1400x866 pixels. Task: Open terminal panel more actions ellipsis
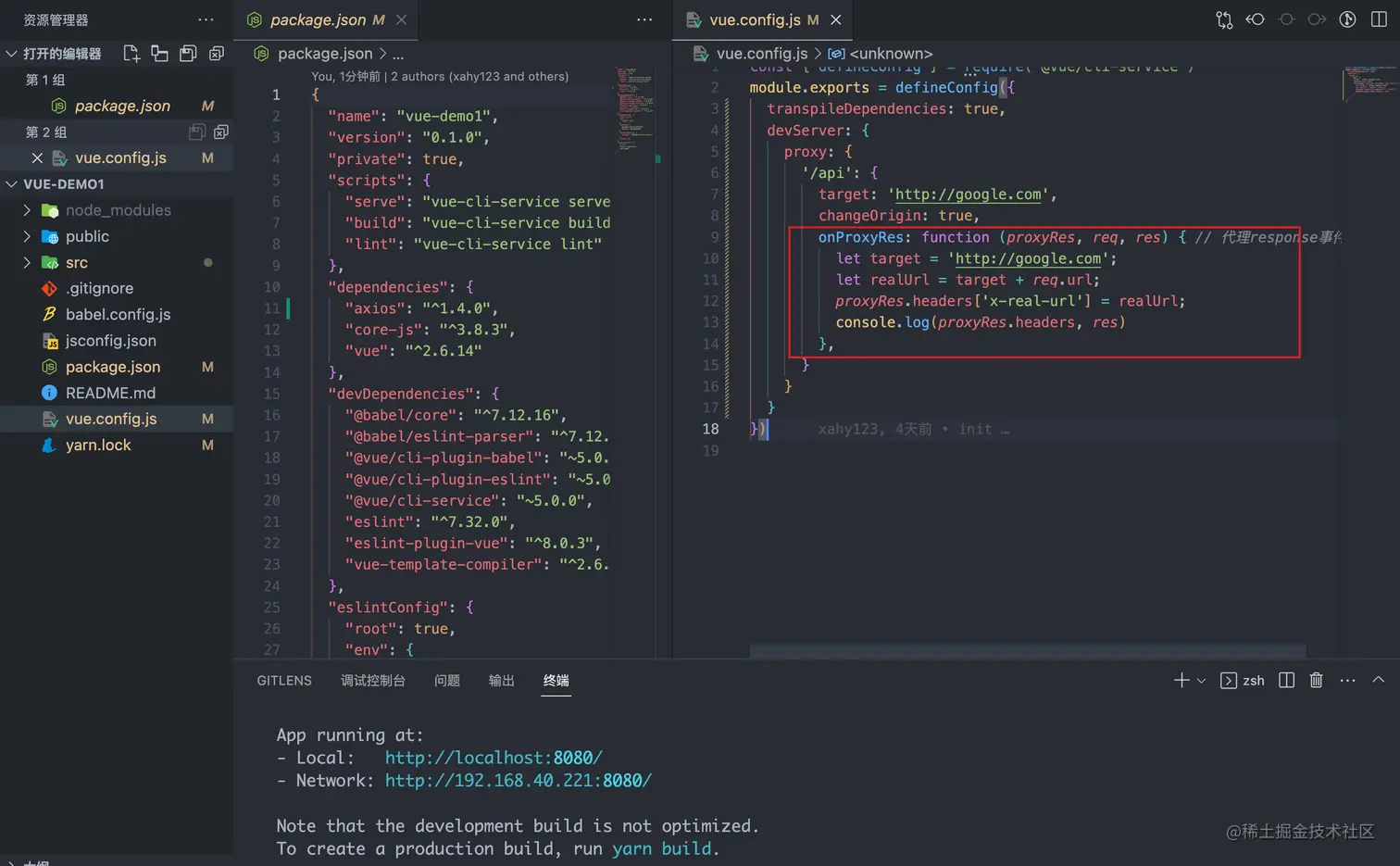(x=1347, y=681)
